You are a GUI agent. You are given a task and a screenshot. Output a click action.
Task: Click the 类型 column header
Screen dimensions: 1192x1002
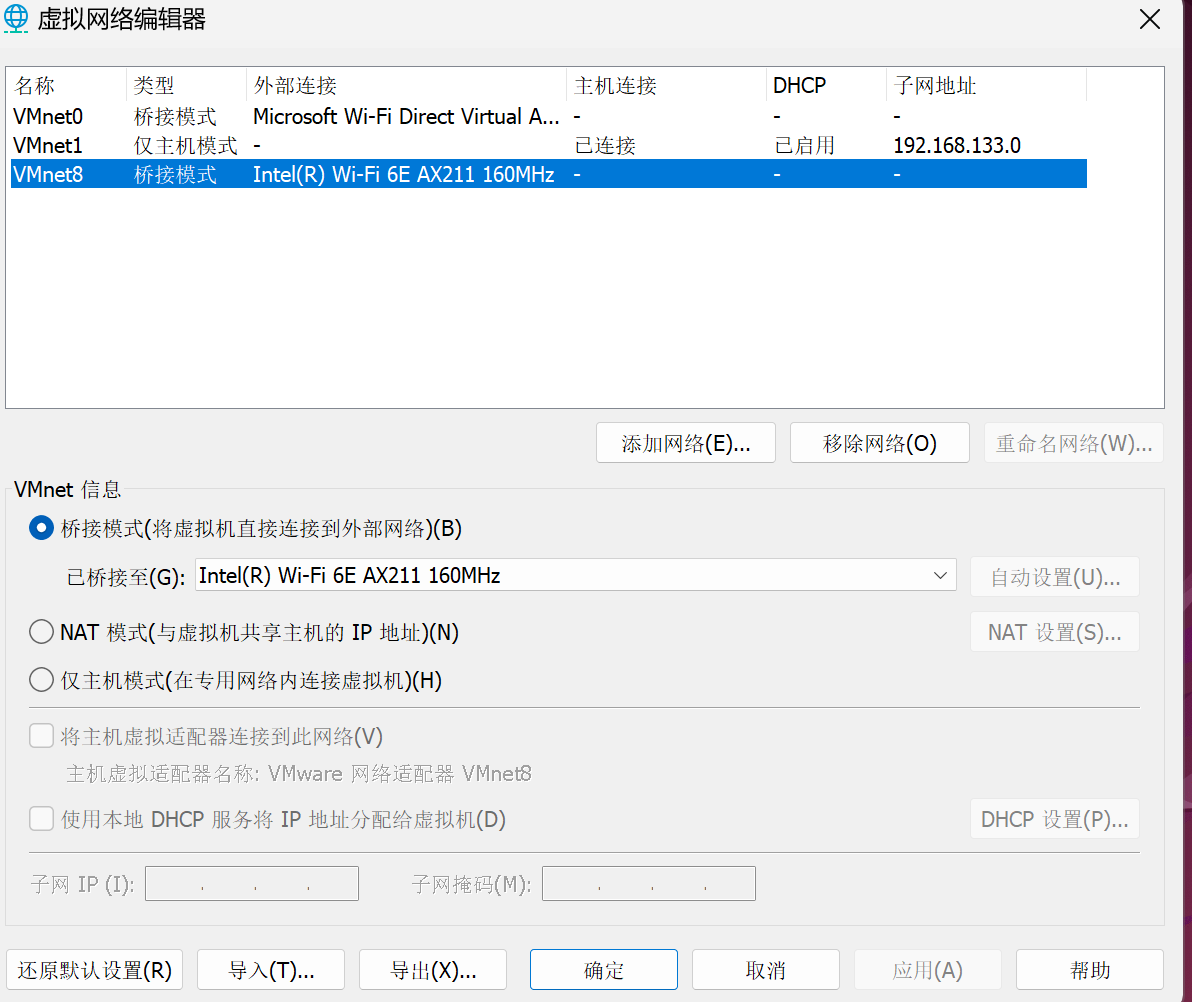(187, 85)
